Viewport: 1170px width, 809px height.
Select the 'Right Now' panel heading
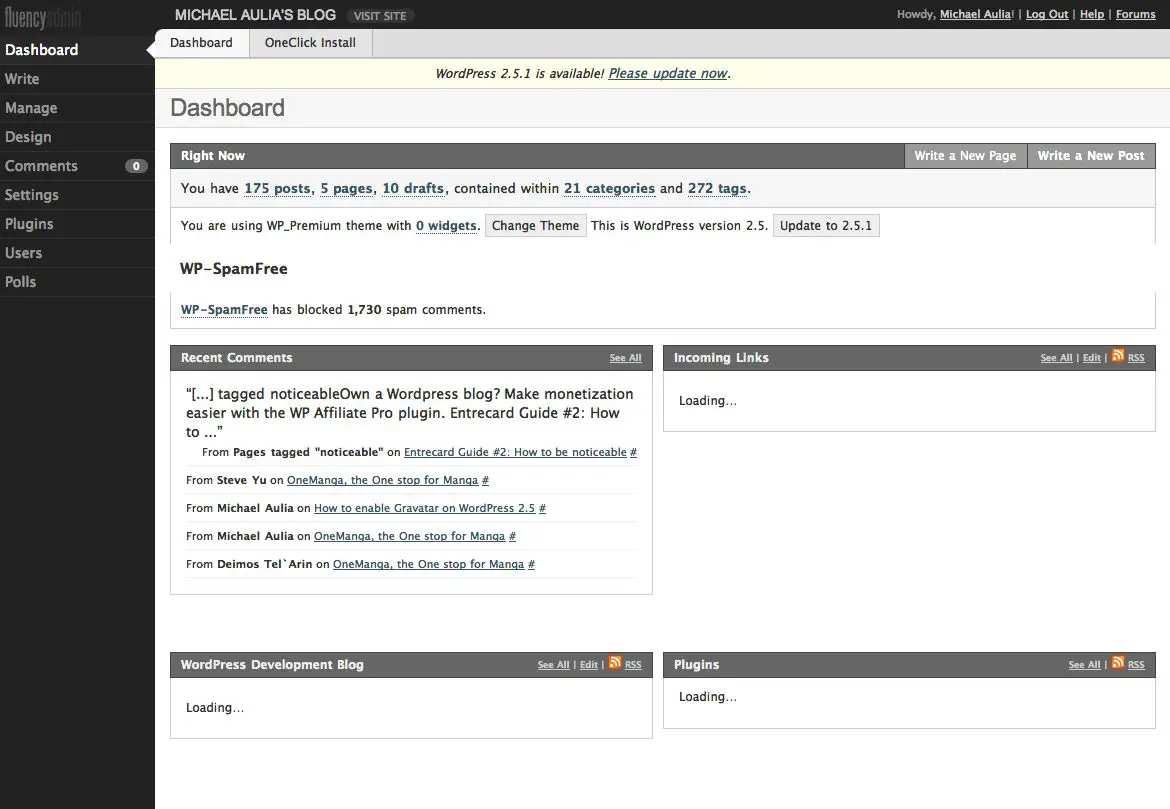coord(213,156)
